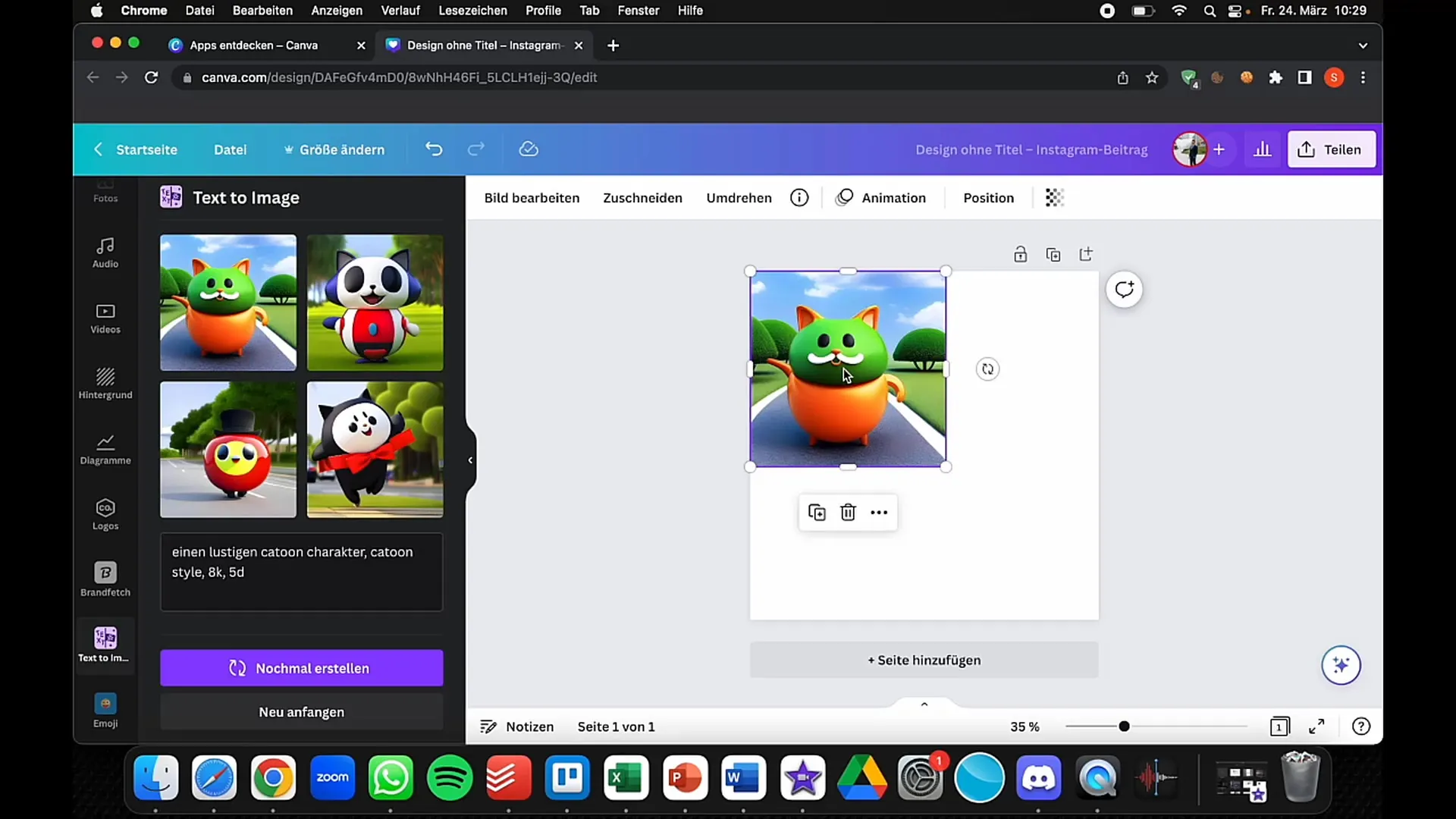Open the Canva assistant sparkle button
1456x819 pixels.
(x=1341, y=665)
